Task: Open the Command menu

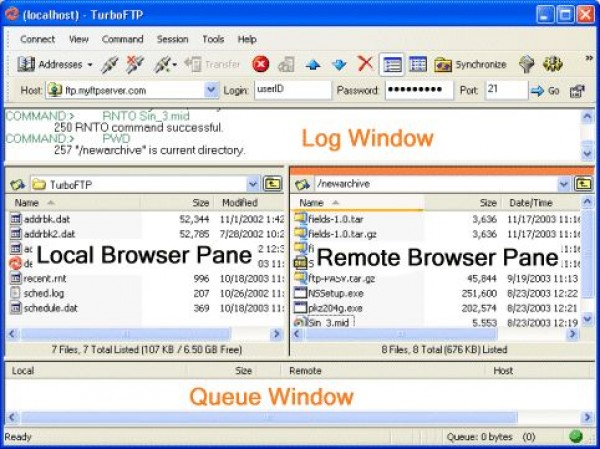Action: [x=122, y=39]
